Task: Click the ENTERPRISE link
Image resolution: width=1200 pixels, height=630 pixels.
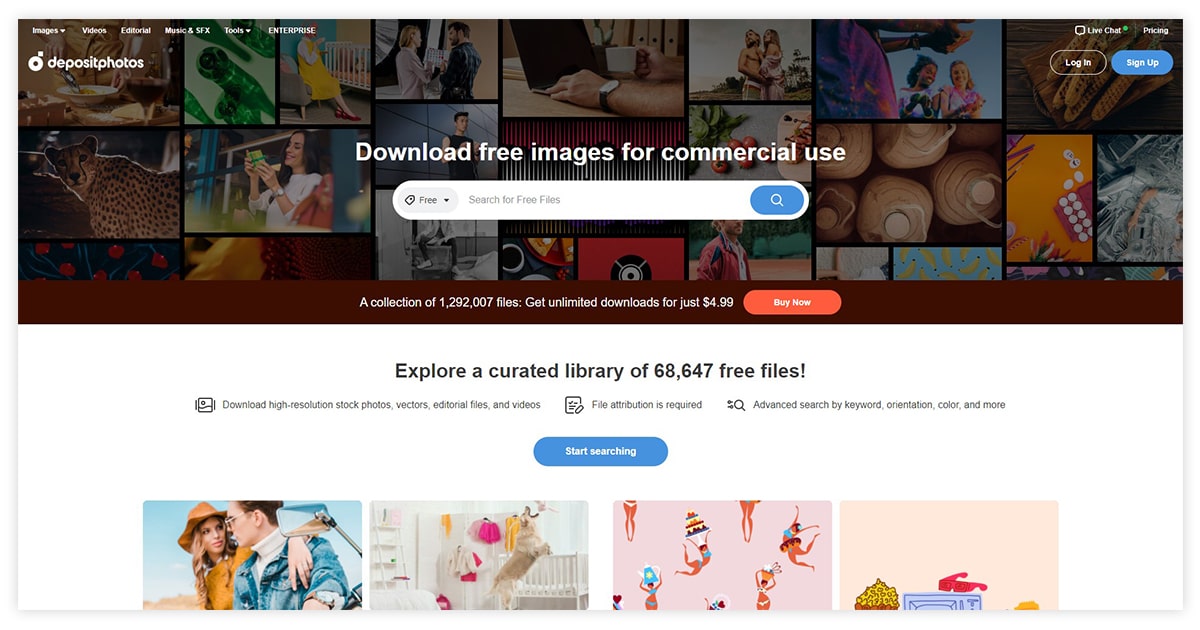Action: (x=292, y=31)
